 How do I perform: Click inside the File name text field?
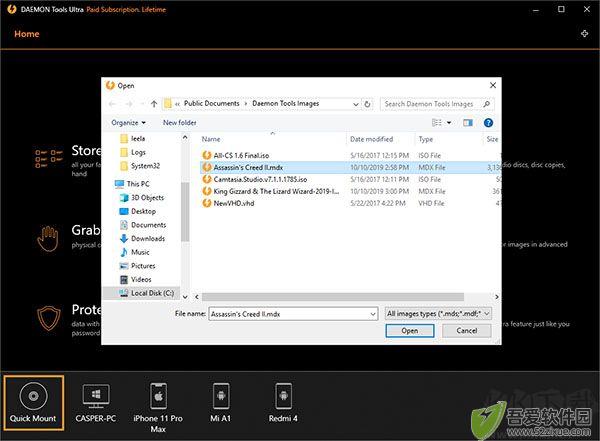(289, 314)
